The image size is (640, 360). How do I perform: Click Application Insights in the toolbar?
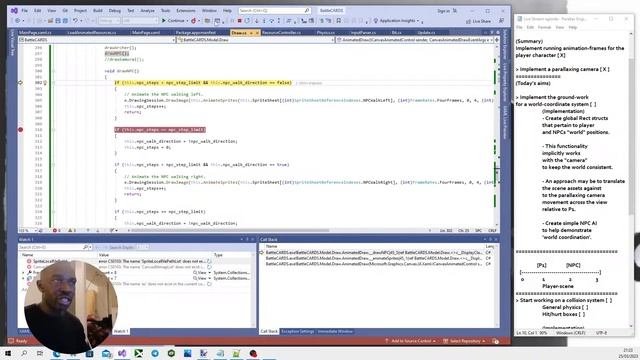tap(397, 21)
